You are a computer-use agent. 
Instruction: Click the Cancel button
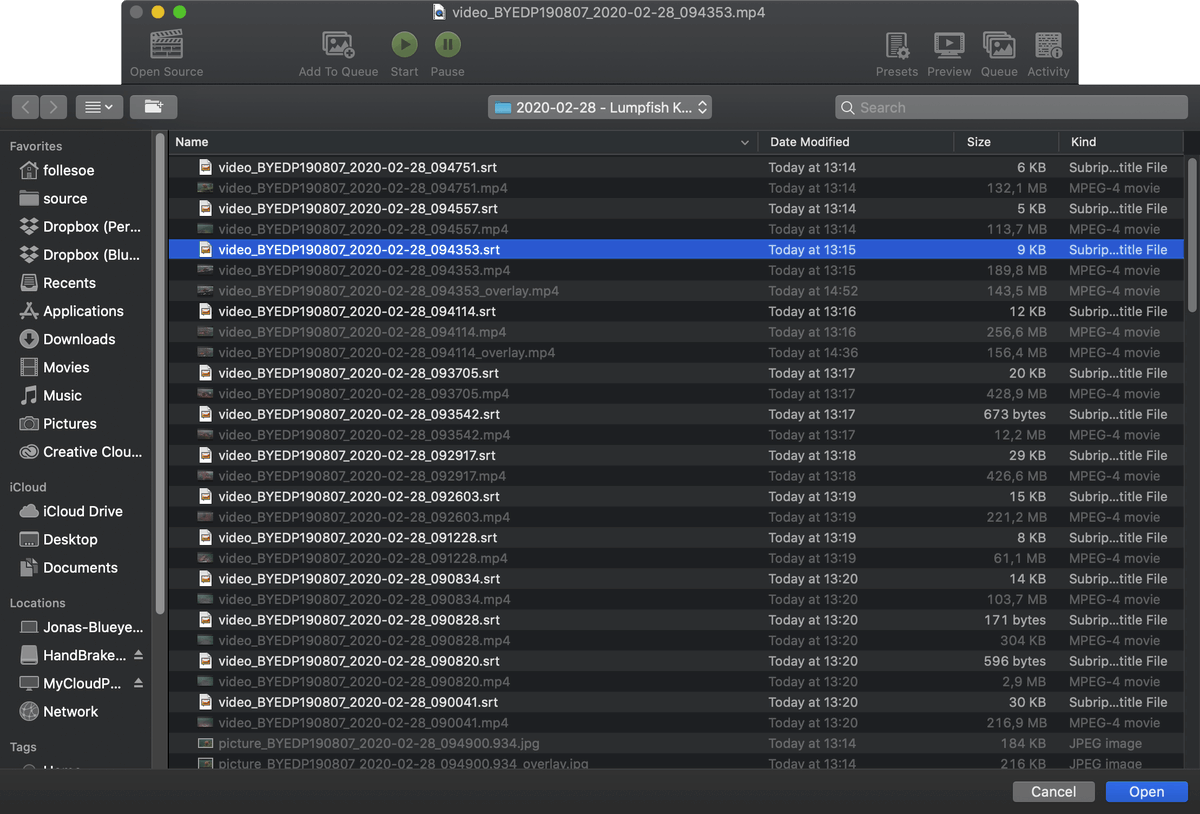pyautogui.click(x=1053, y=791)
